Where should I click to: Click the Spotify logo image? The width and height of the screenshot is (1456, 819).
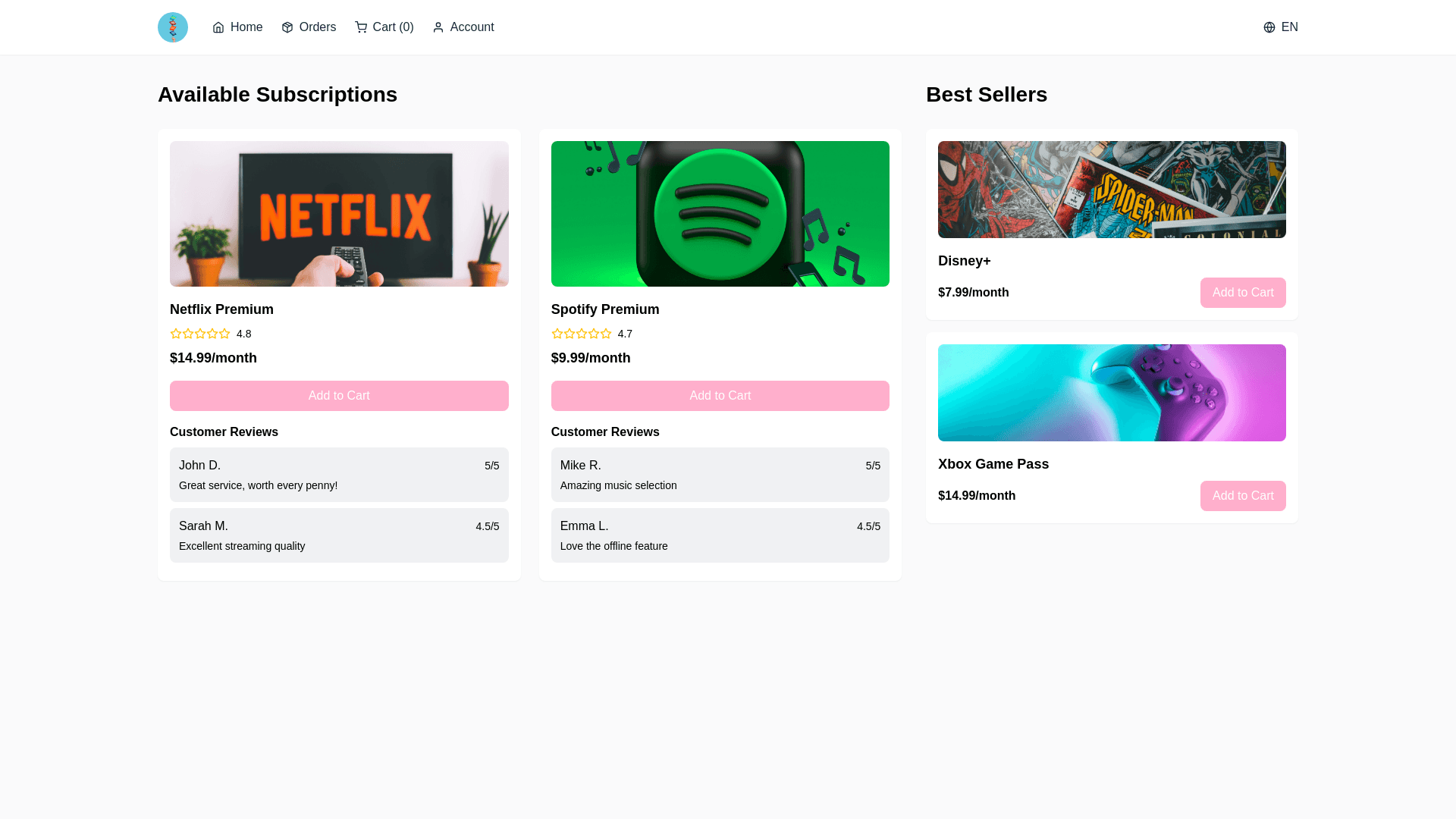pos(720,214)
